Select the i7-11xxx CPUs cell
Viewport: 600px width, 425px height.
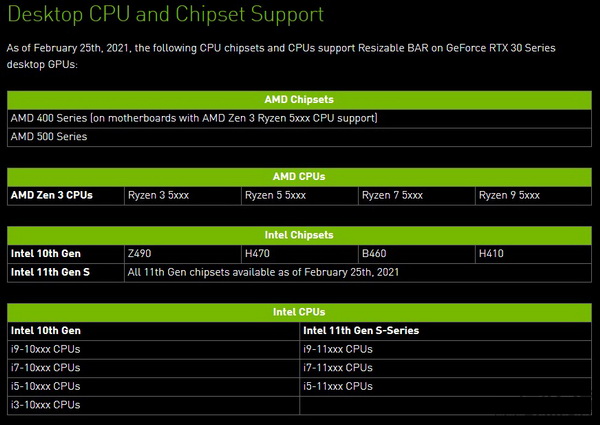pyautogui.click(x=445, y=368)
